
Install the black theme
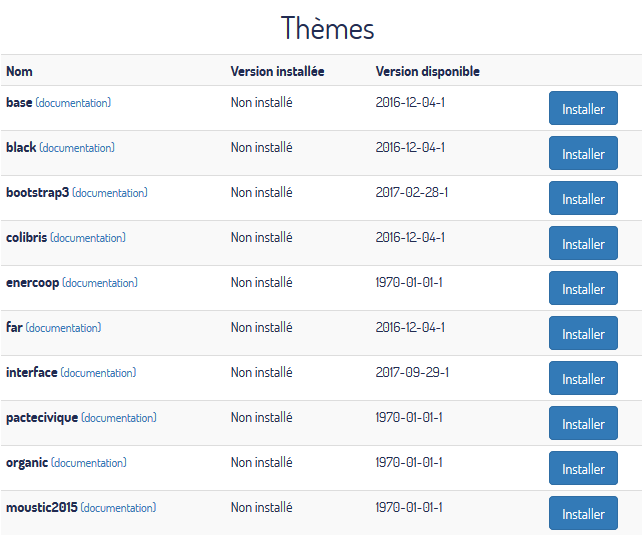(x=583, y=153)
